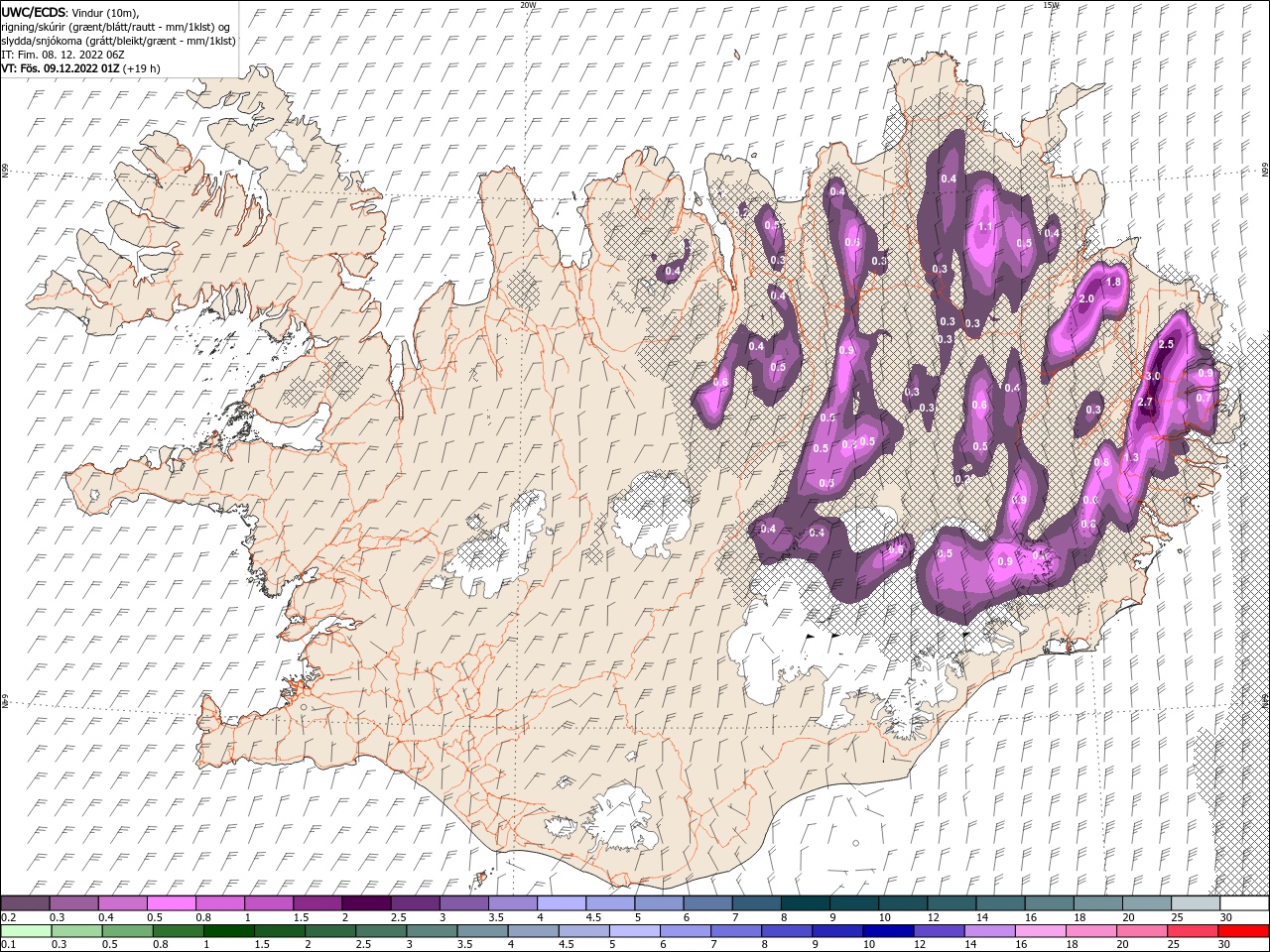Click the 1.1 snowfall value on the map
Screen dimensions: 1270x952
pos(985,226)
